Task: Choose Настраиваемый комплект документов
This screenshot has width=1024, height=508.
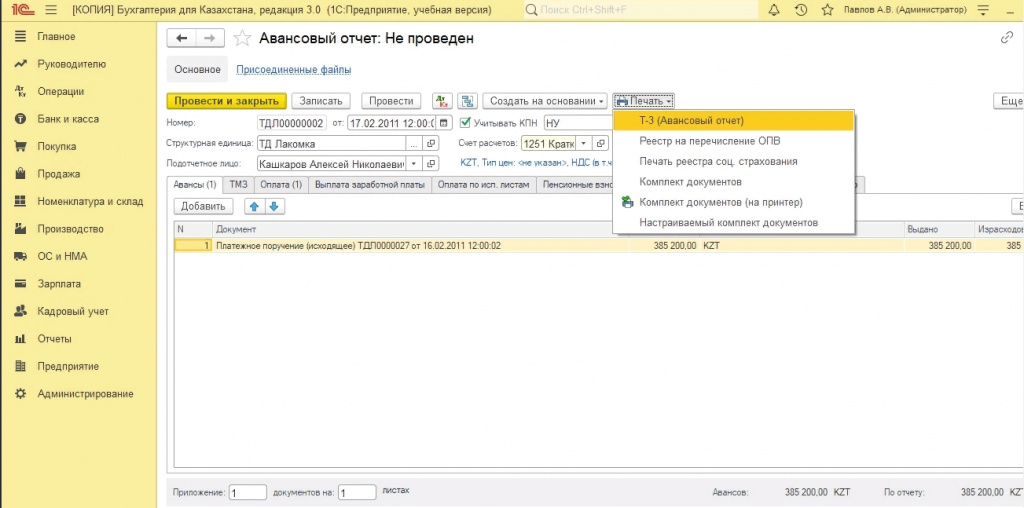Action: coord(734,223)
